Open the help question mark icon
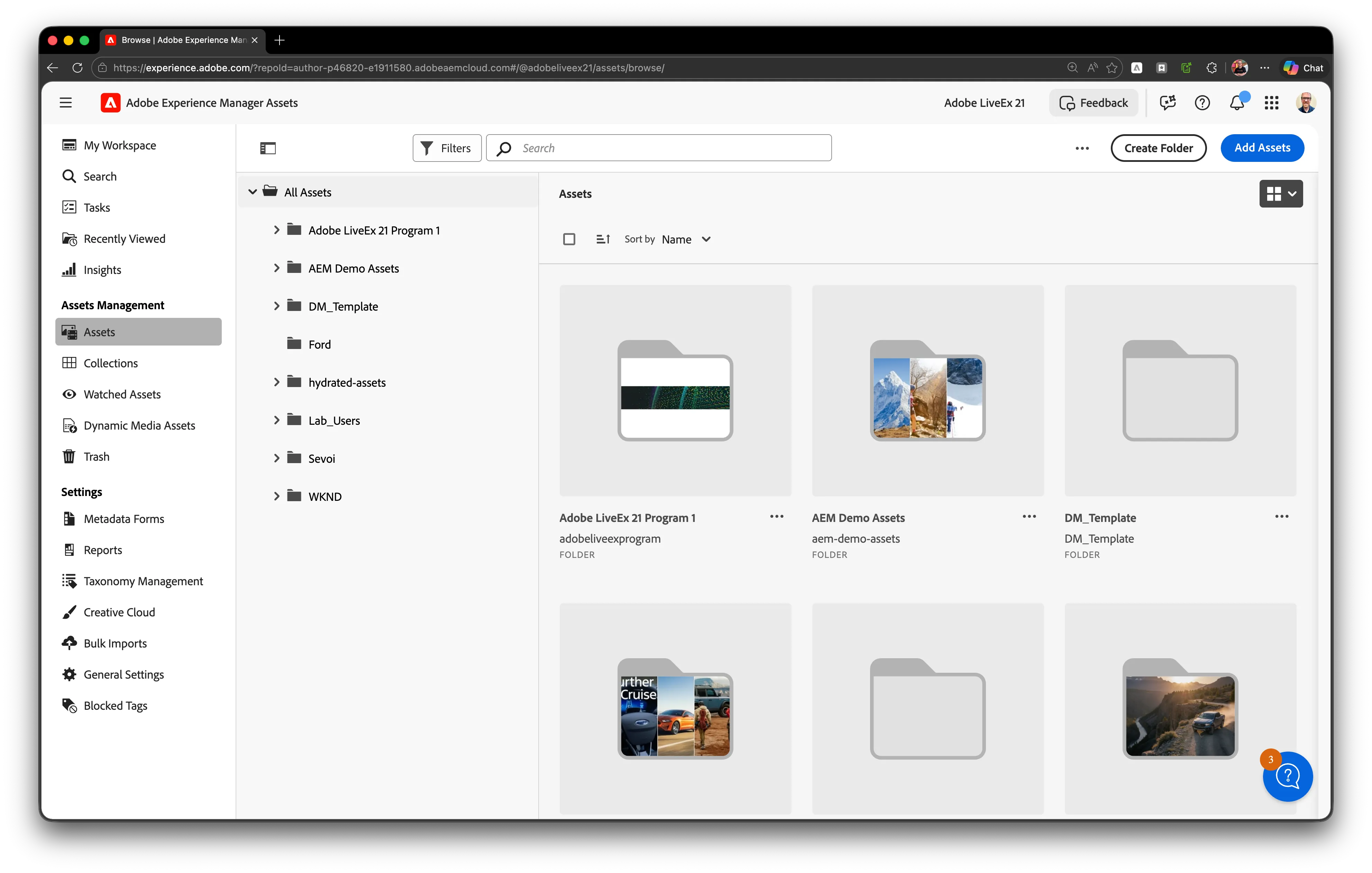 pos(1202,103)
